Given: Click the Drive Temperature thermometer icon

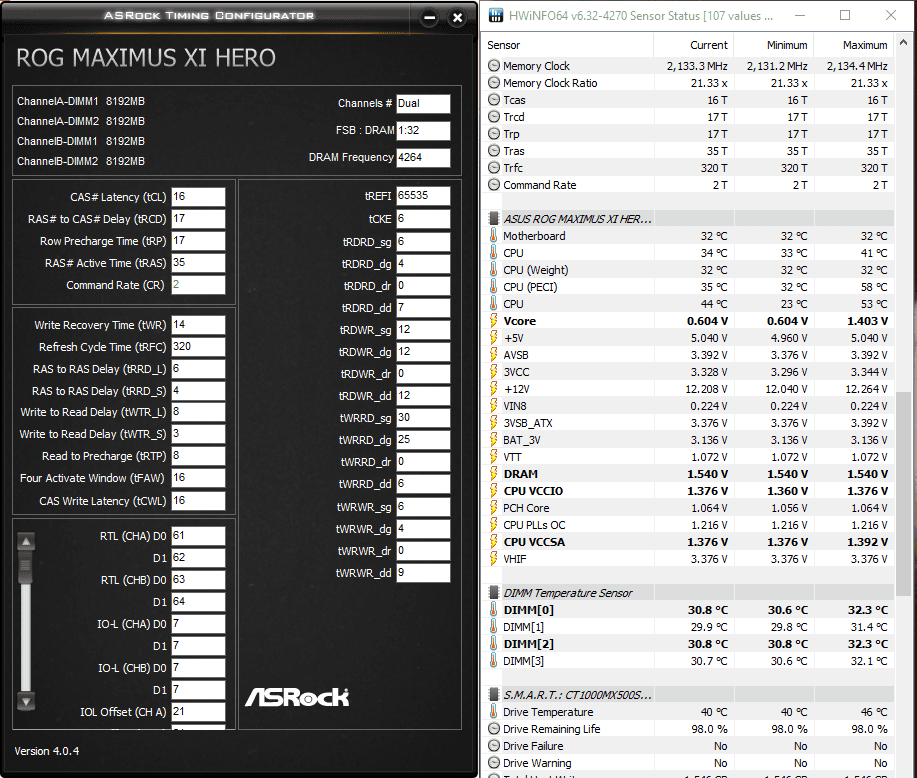Looking at the screenshot, I should pyautogui.click(x=494, y=712).
